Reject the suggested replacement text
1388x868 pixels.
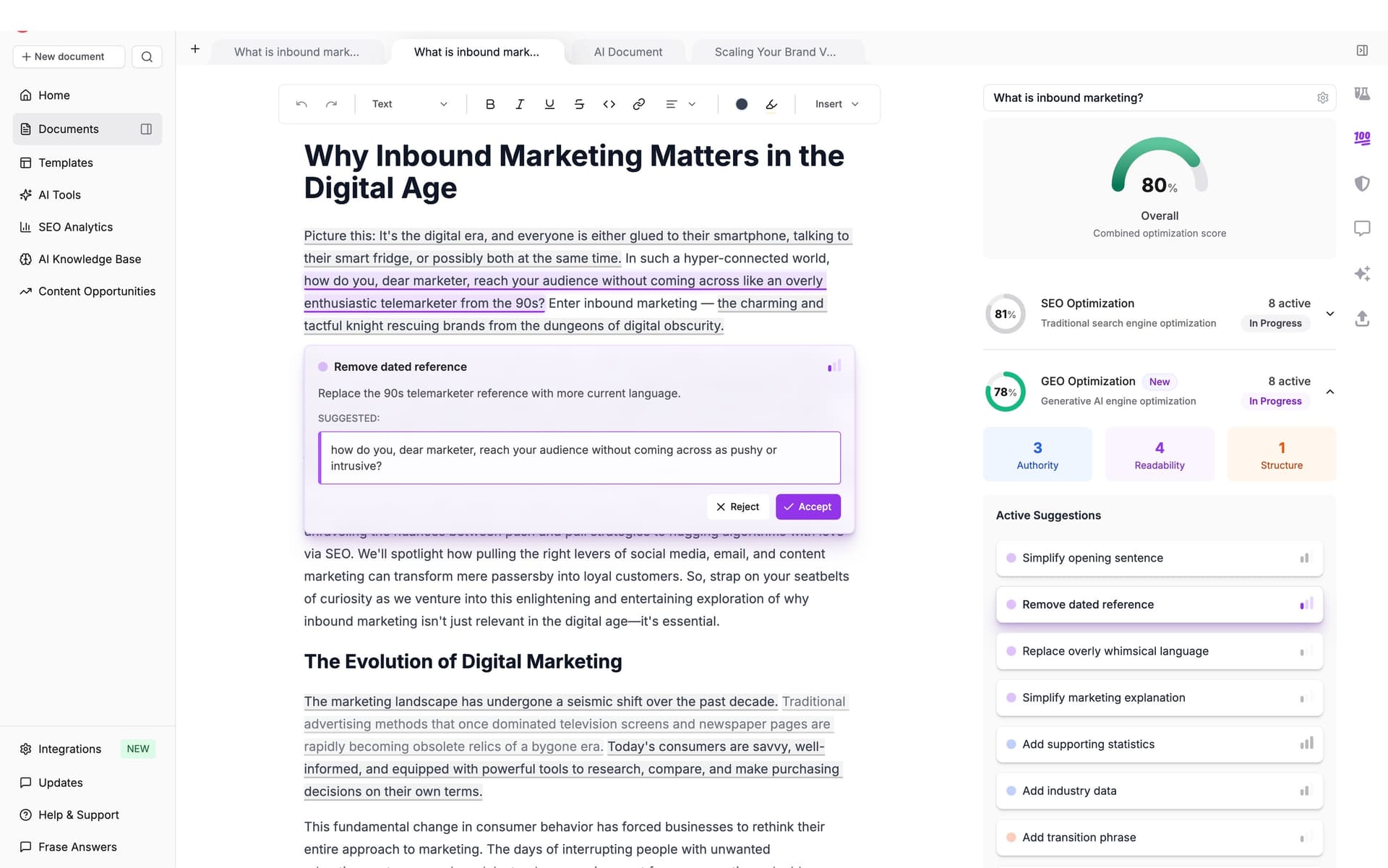[x=738, y=507]
